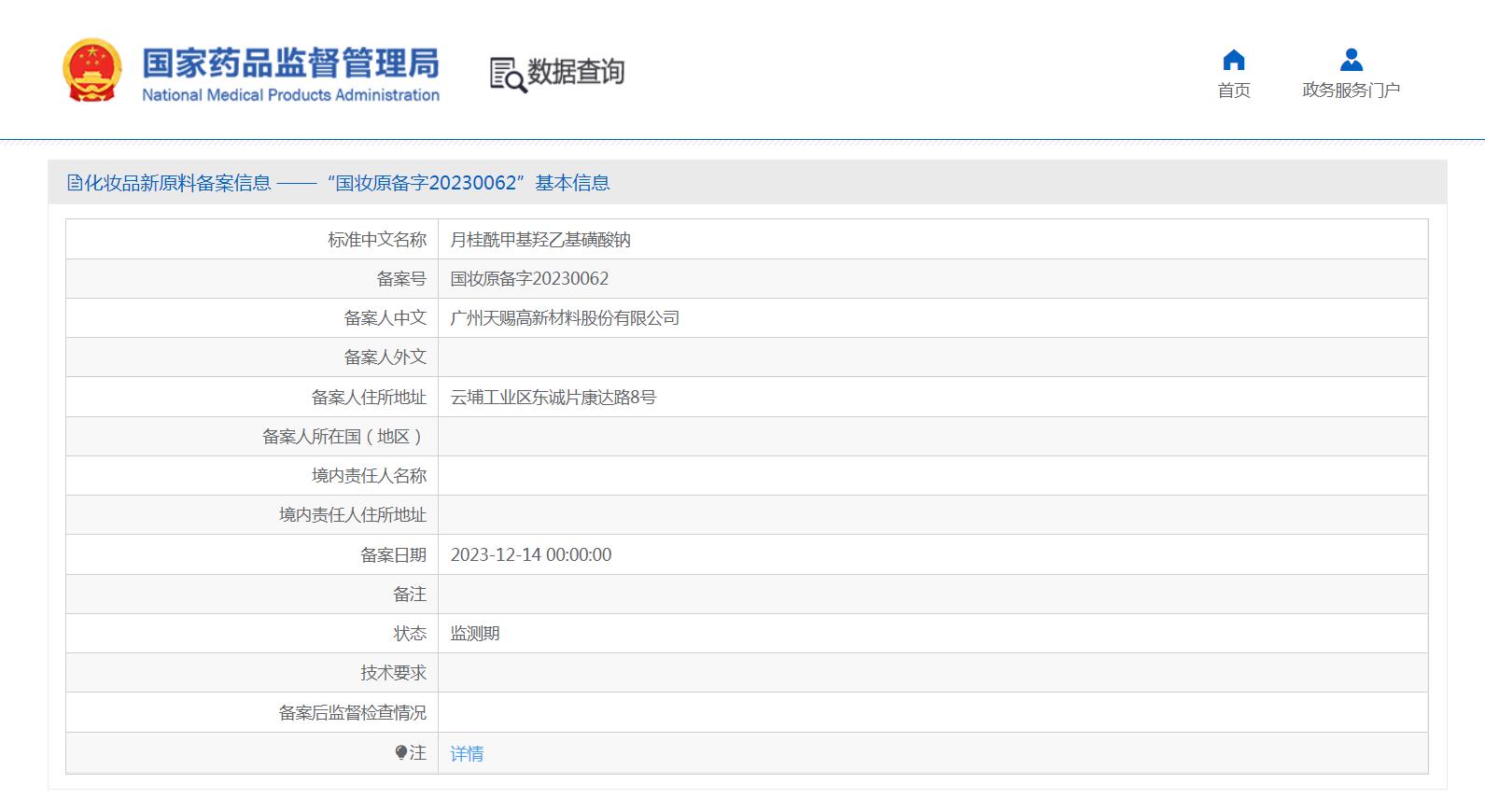Image resolution: width=1485 pixels, height=812 pixels.
Task: Click the 备案后监督检查情况 label
Action: pyautogui.click(x=353, y=712)
